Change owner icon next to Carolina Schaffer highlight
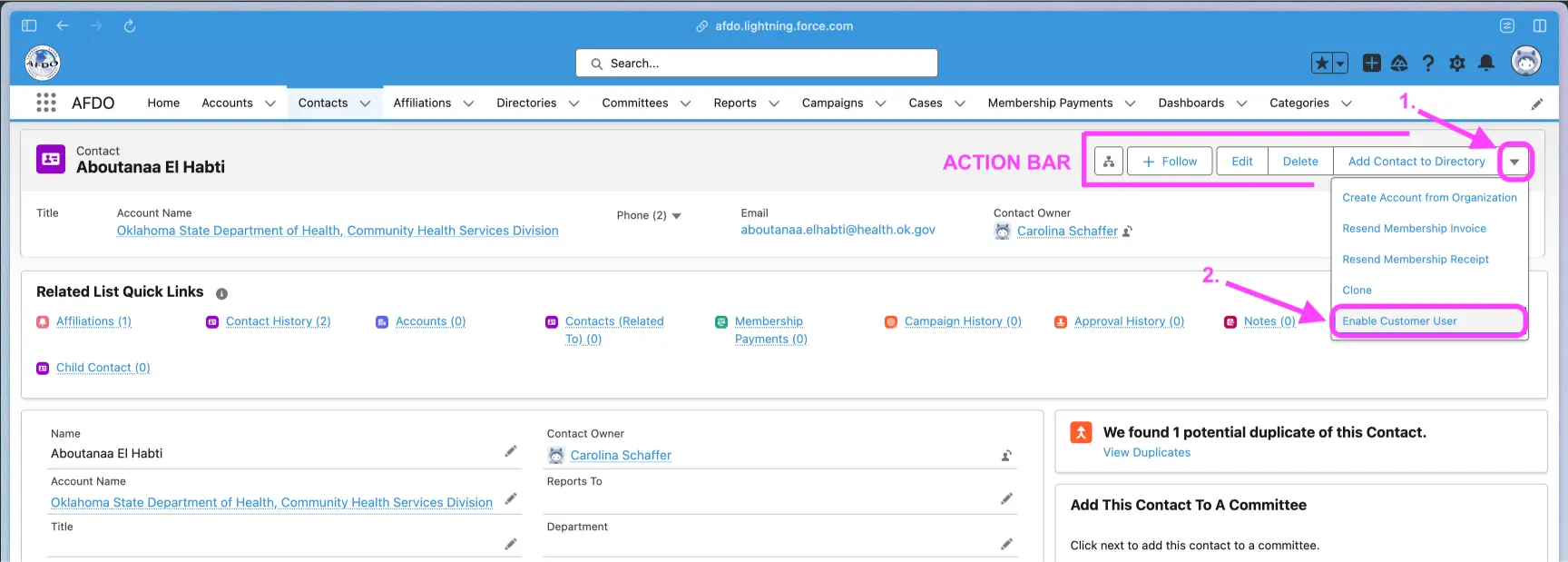 pos(1127,232)
